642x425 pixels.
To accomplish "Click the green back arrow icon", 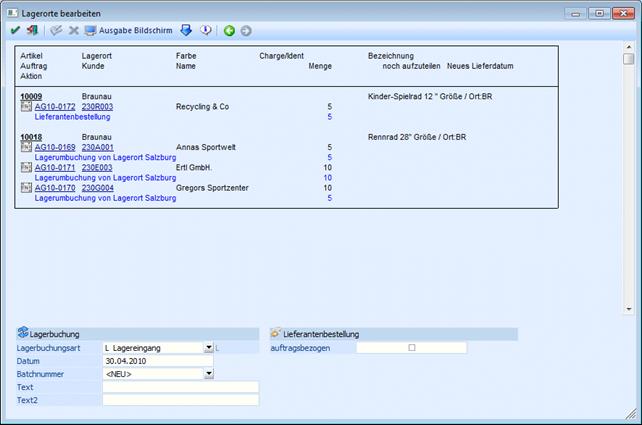I will (x=228, y=31).
